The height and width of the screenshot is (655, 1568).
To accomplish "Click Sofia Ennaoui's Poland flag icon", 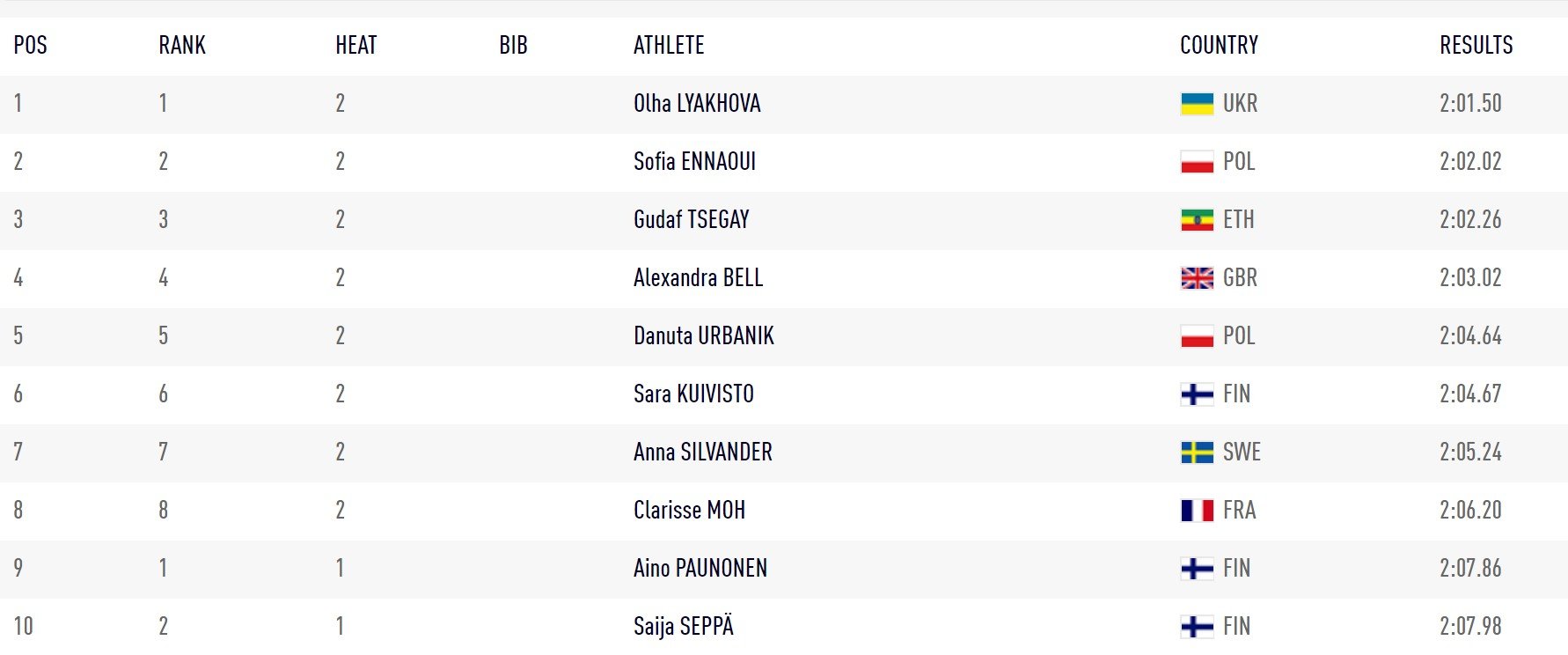I will pos(1197,162).
